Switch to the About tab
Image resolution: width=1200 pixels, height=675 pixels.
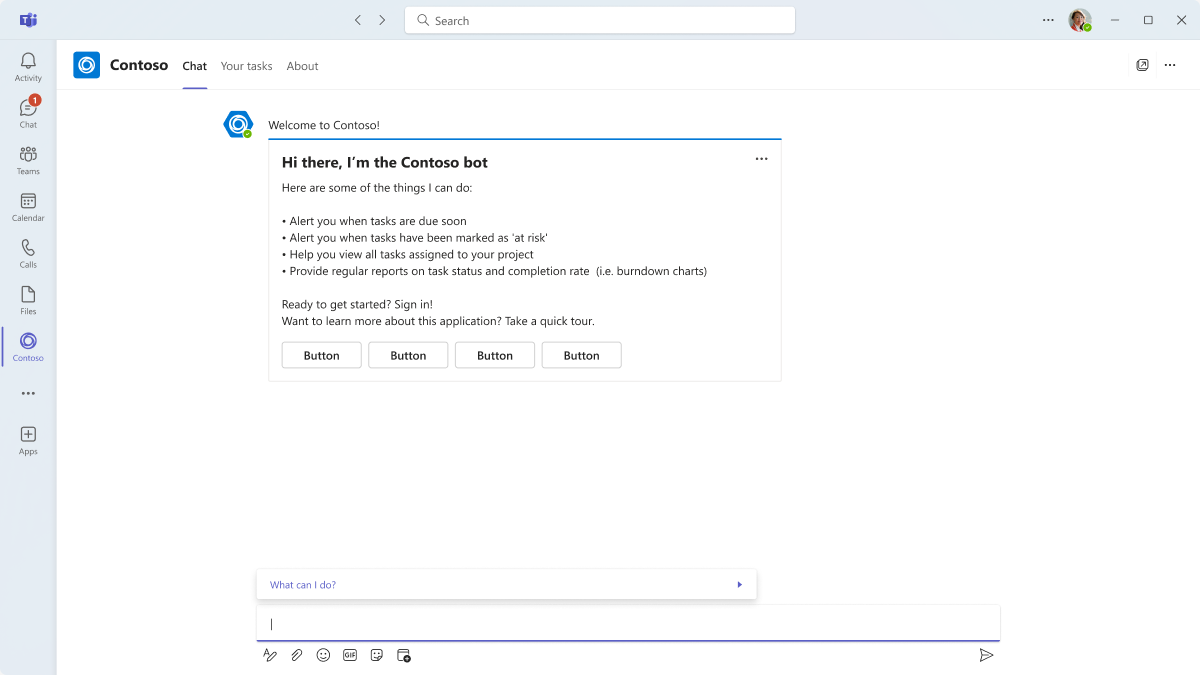tap(302, 66)
